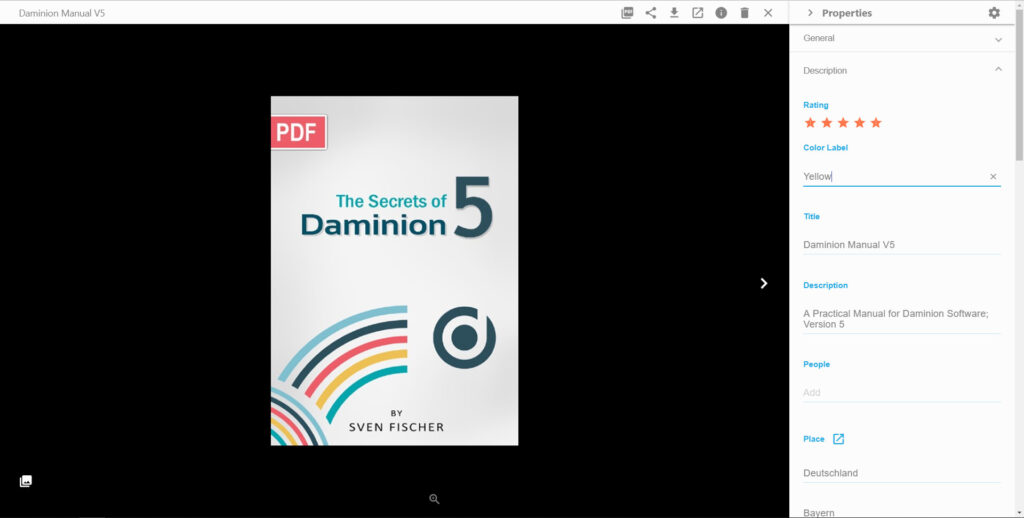Viewport: 1024px width, 518px height.
Task: Toggle the info panel icon
Action: coord(721,13)
